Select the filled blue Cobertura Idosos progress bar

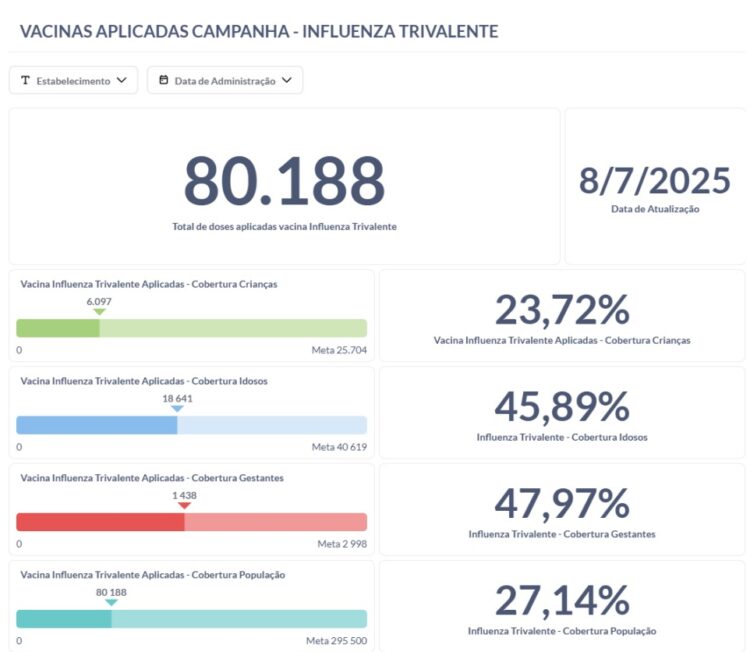pos(96,425)
